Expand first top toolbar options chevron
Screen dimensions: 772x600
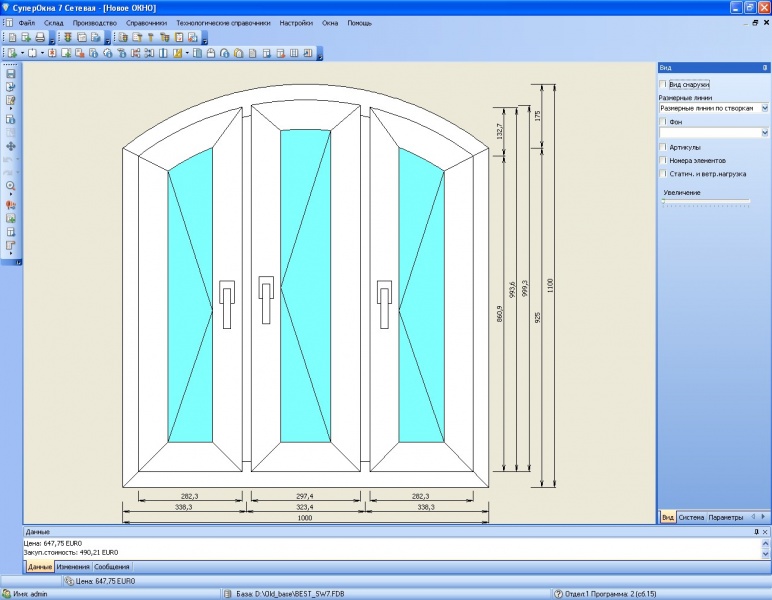point(52,39)
